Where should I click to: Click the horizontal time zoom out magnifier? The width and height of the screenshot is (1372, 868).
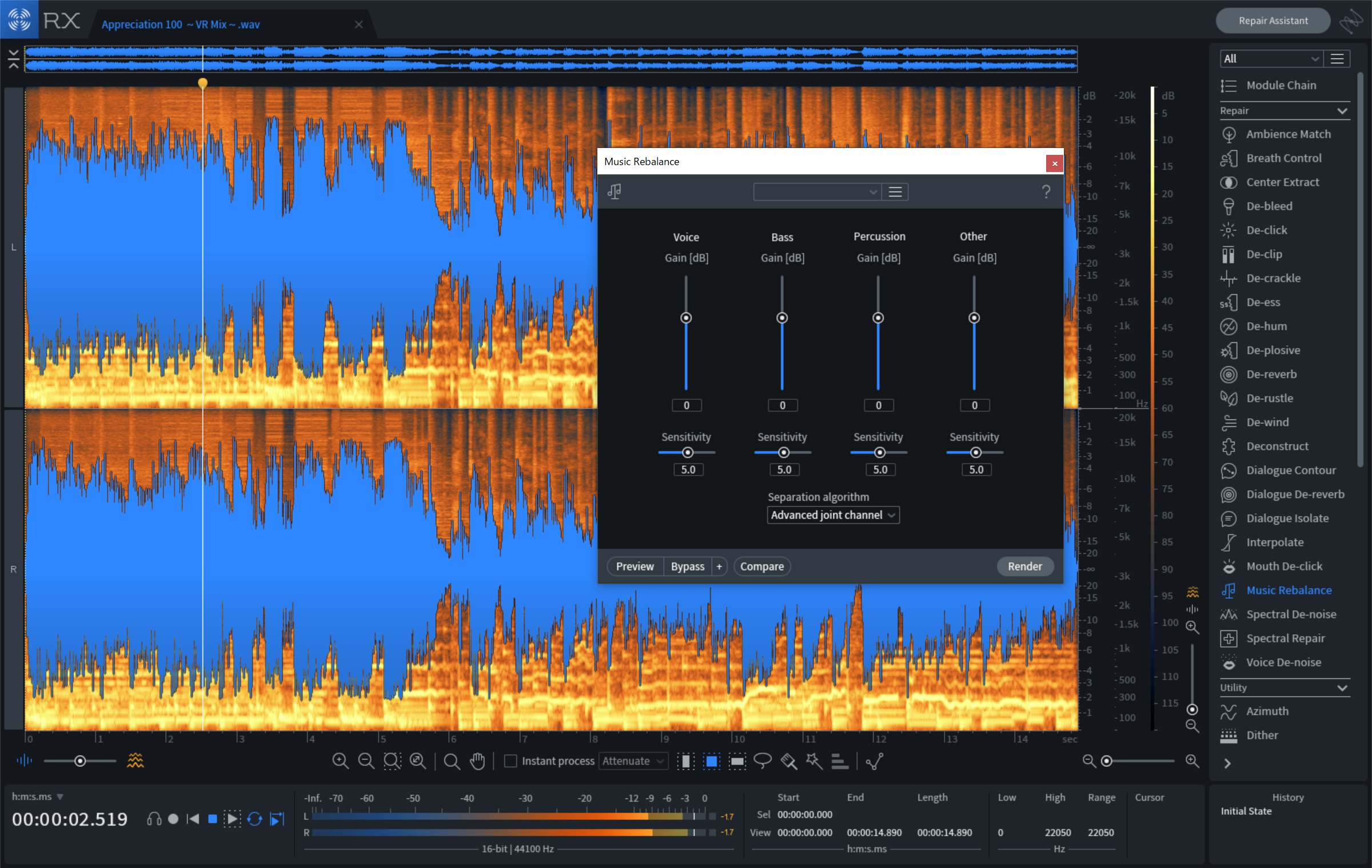1089,761
